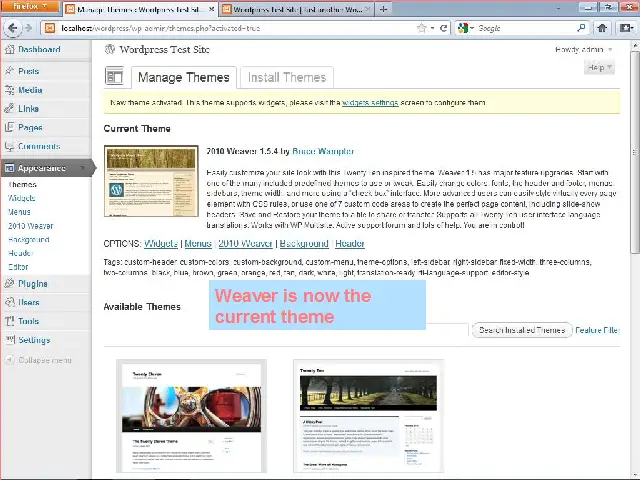Image resolution: width=640 pixels, height=480 pixels.
Task: Click the Appearance icon in sidebar
Action: pos(9,168)
